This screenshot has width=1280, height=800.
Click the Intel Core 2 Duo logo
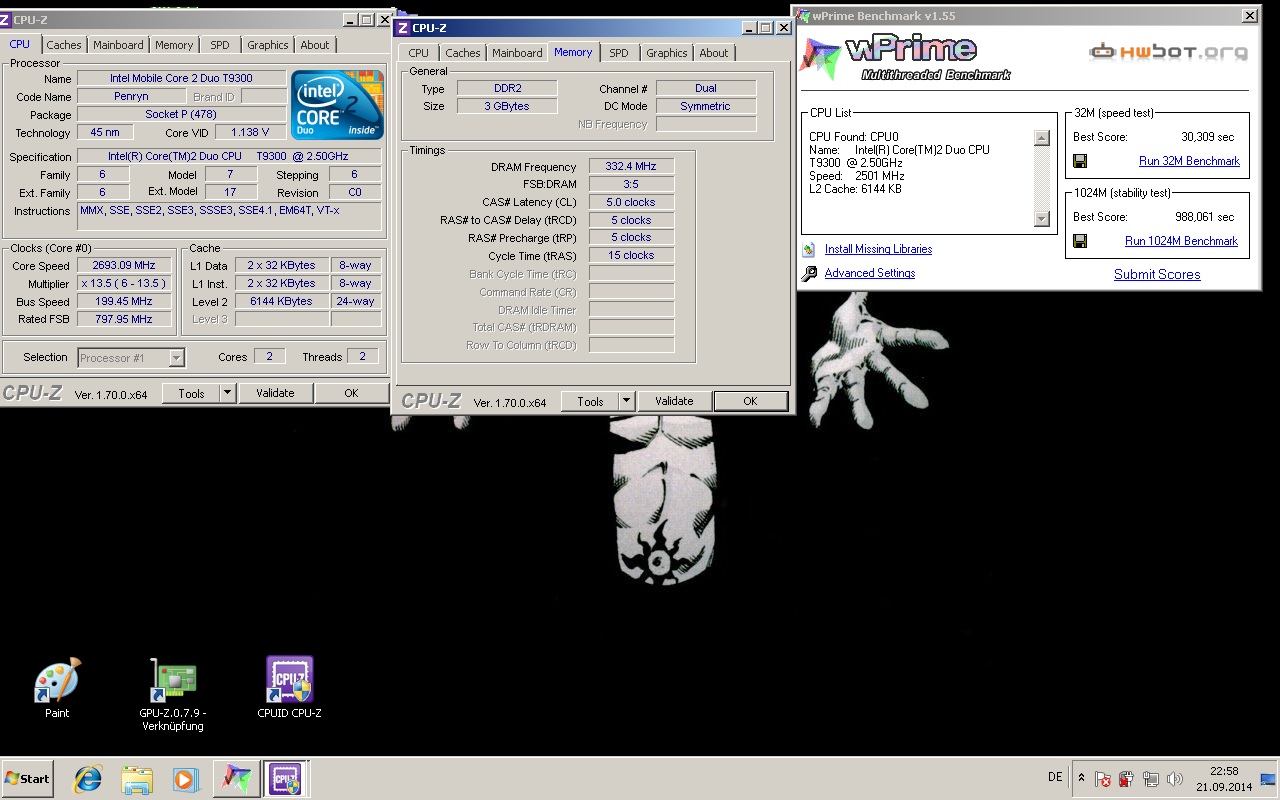point(337,105)
